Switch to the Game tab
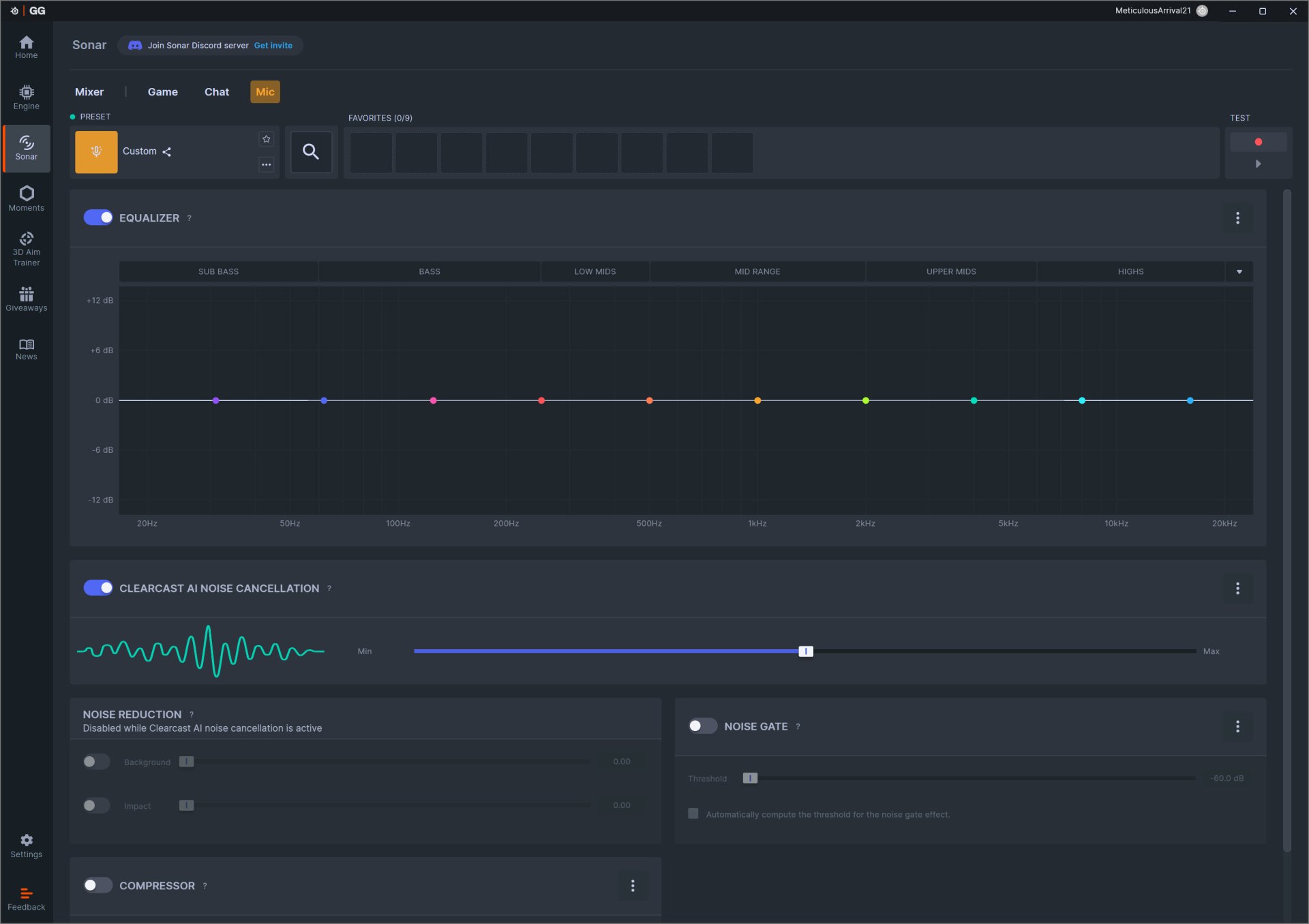The image size is (1309, 924). tap(162, 92)
